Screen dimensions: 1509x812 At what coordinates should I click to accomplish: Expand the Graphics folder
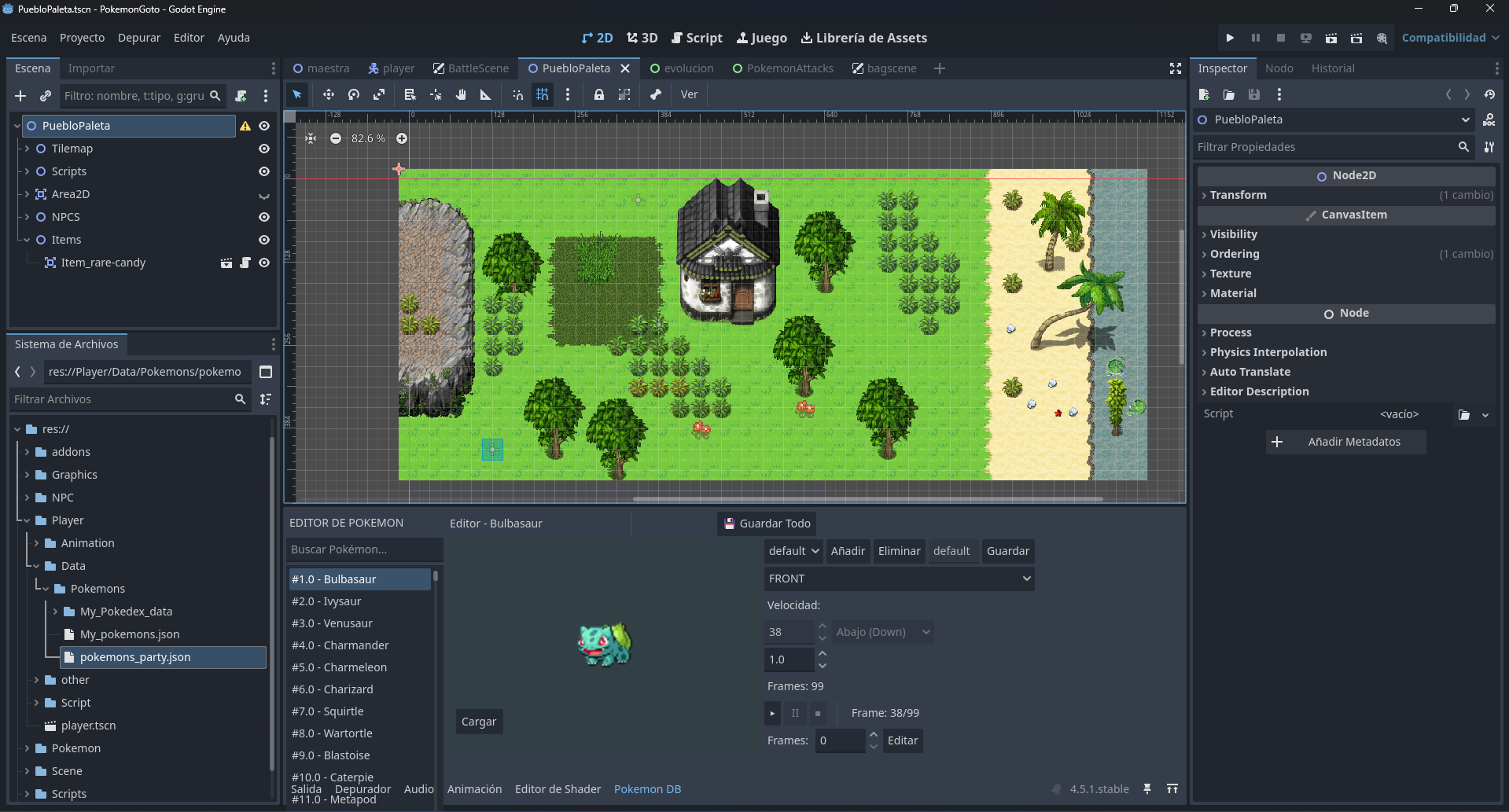pos(27,475)
